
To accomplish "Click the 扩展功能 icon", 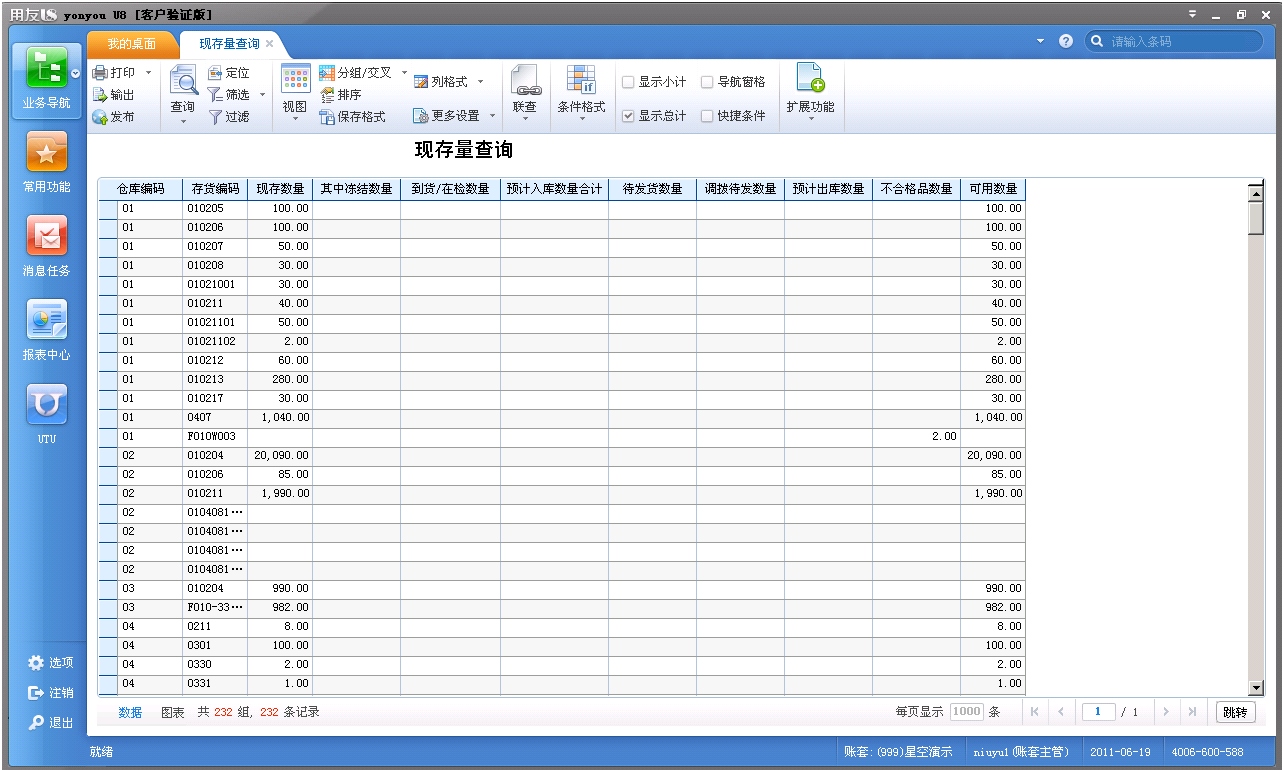I will (809, 78).
